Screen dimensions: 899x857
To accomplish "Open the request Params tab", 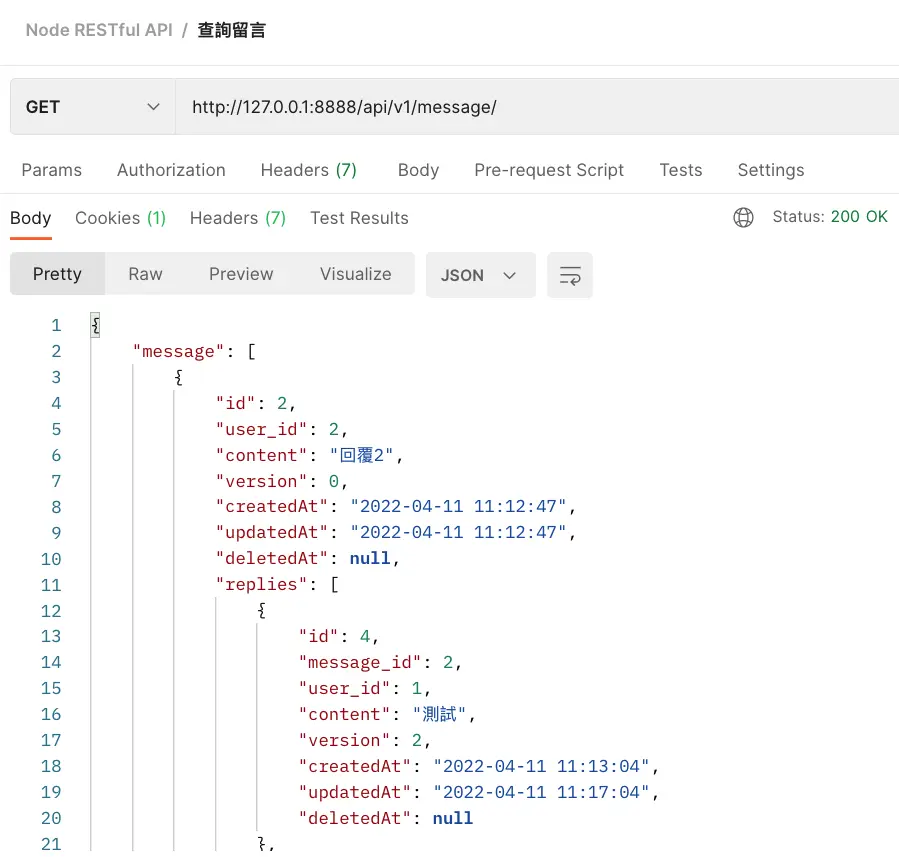I will [x=52, y=170].
